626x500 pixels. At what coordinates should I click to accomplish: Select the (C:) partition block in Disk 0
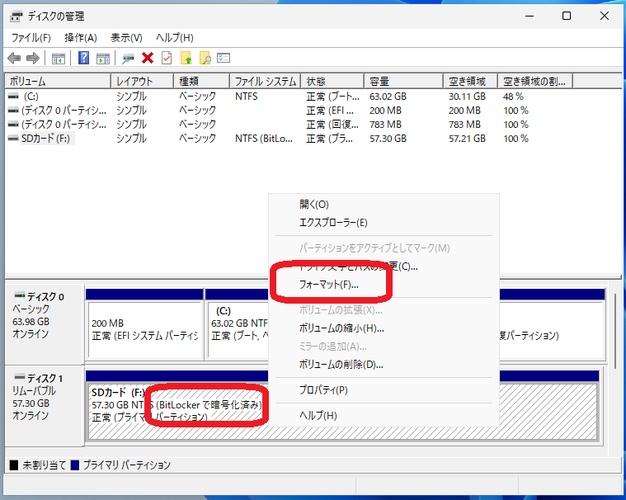click(238, 329)
